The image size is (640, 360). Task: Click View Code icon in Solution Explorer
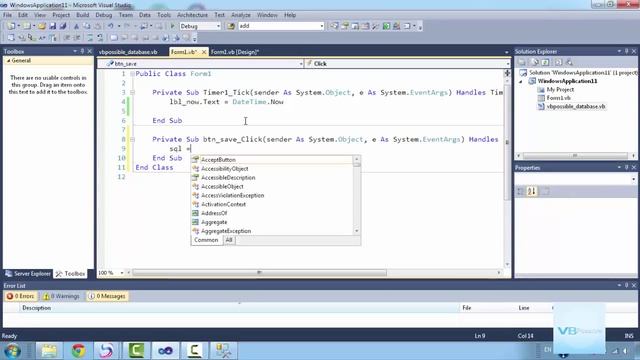558,62
